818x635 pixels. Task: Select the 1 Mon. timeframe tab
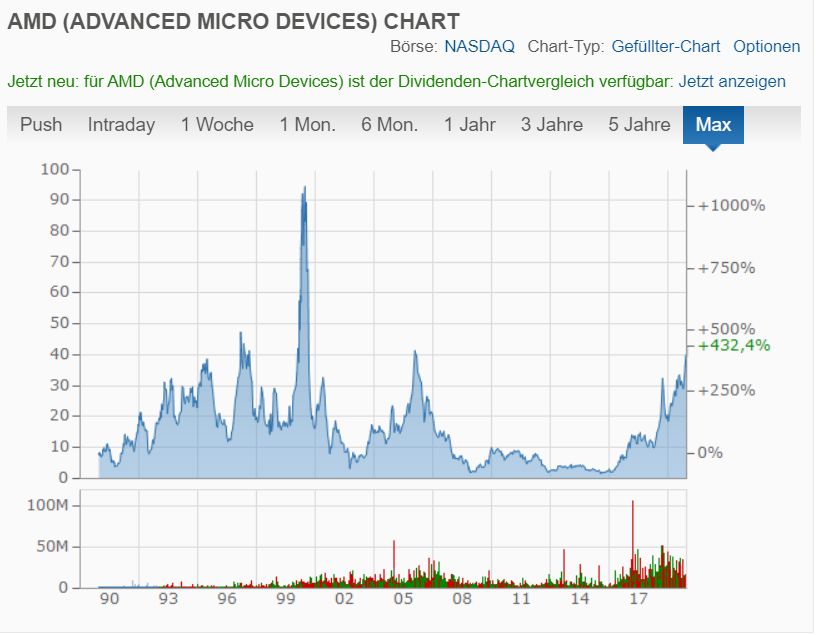tap(307, 125)
